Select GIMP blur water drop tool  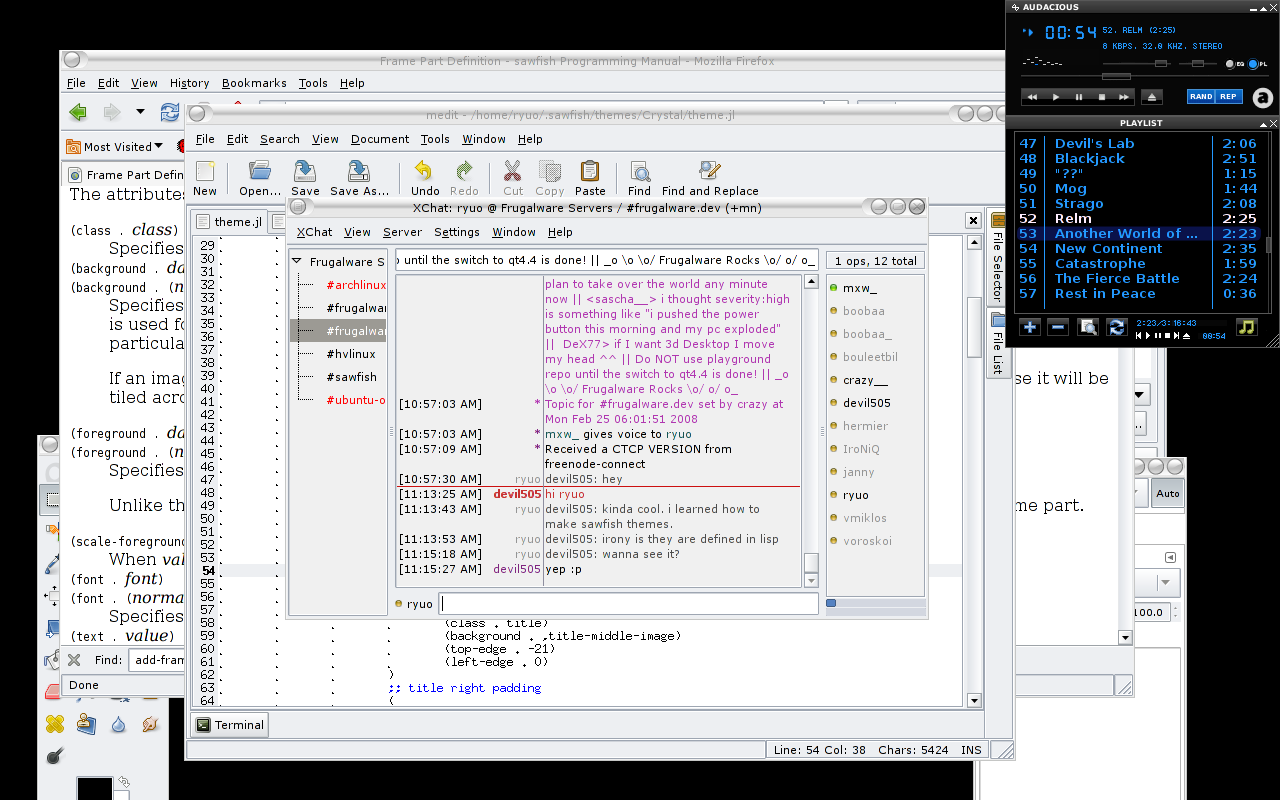118,723
